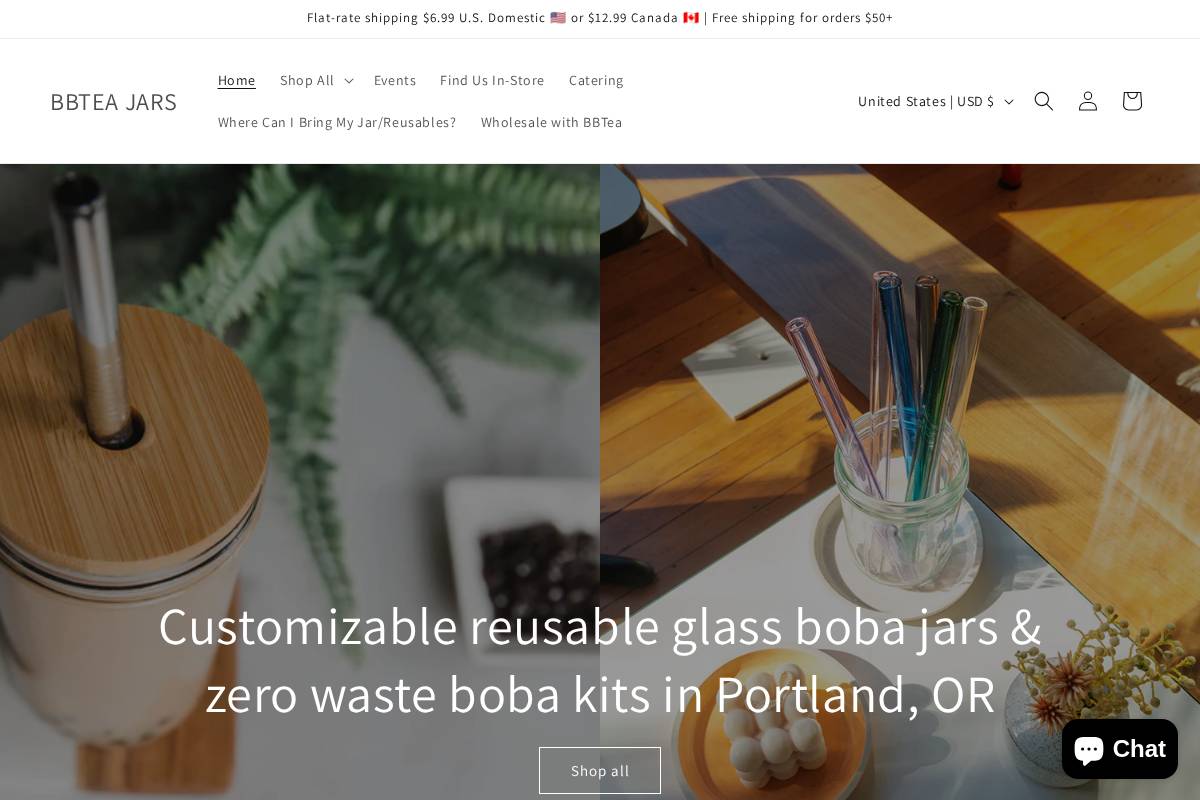Go to the Catering page

(x=596, y=80)
